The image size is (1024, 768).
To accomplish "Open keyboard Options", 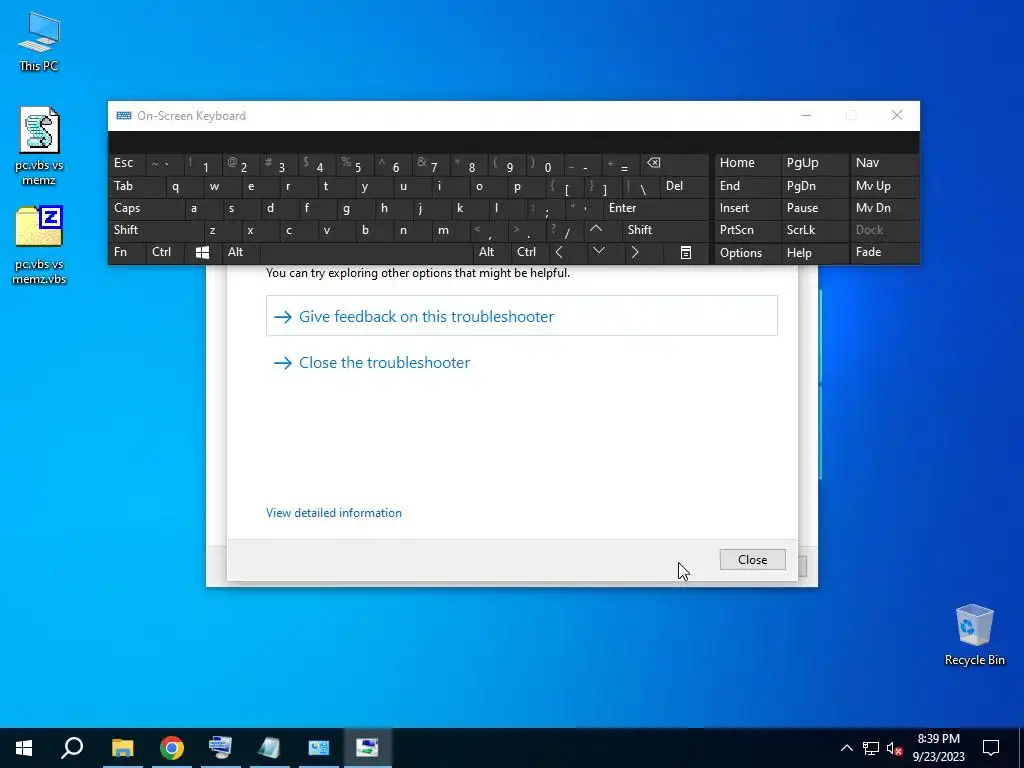I will click(746, 253).
